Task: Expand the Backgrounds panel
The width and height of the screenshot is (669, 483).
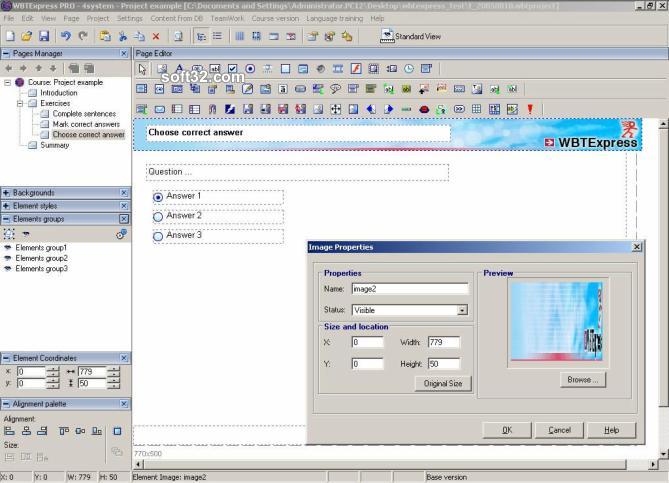Action: [x=6, y=192]
